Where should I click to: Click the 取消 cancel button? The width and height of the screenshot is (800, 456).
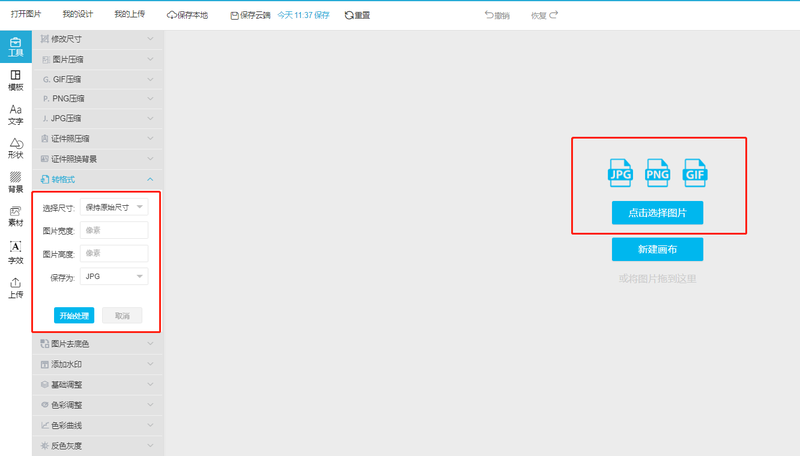122,316
